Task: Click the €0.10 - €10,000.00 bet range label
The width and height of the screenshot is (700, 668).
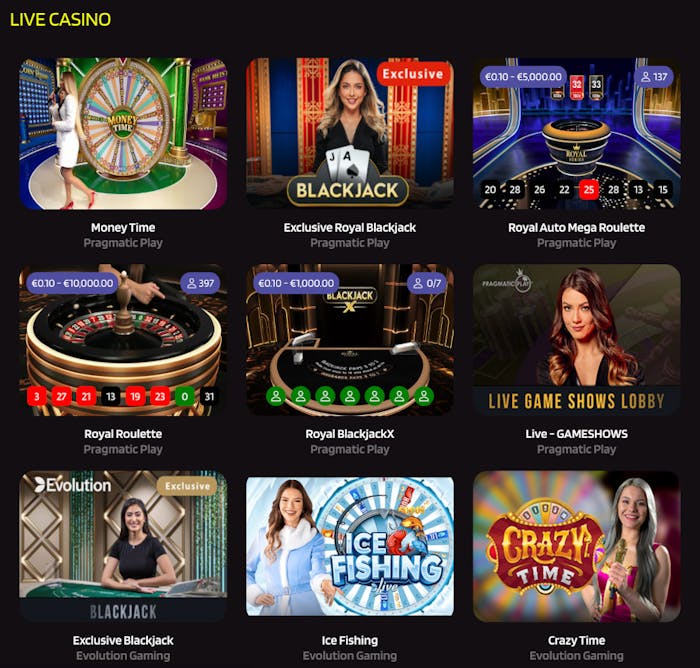Action: tap(72, 283)
